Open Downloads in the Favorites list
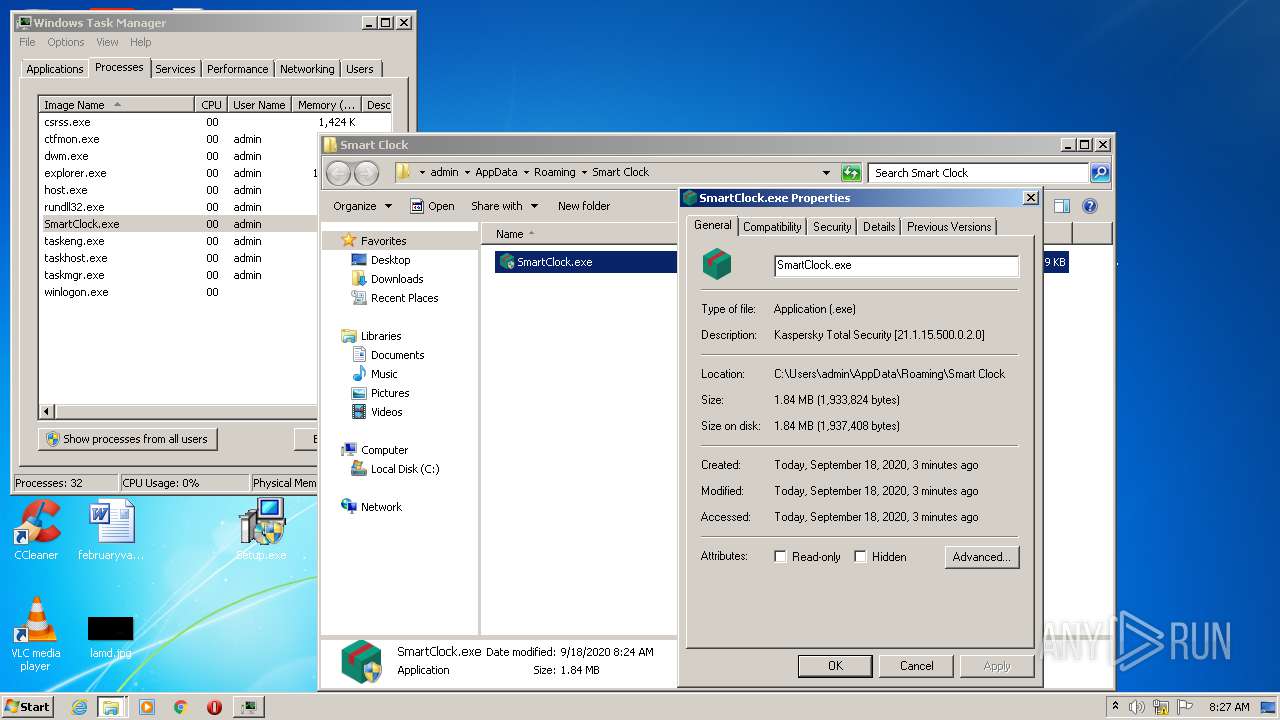The image size is (1280, 720). point(397,279)
